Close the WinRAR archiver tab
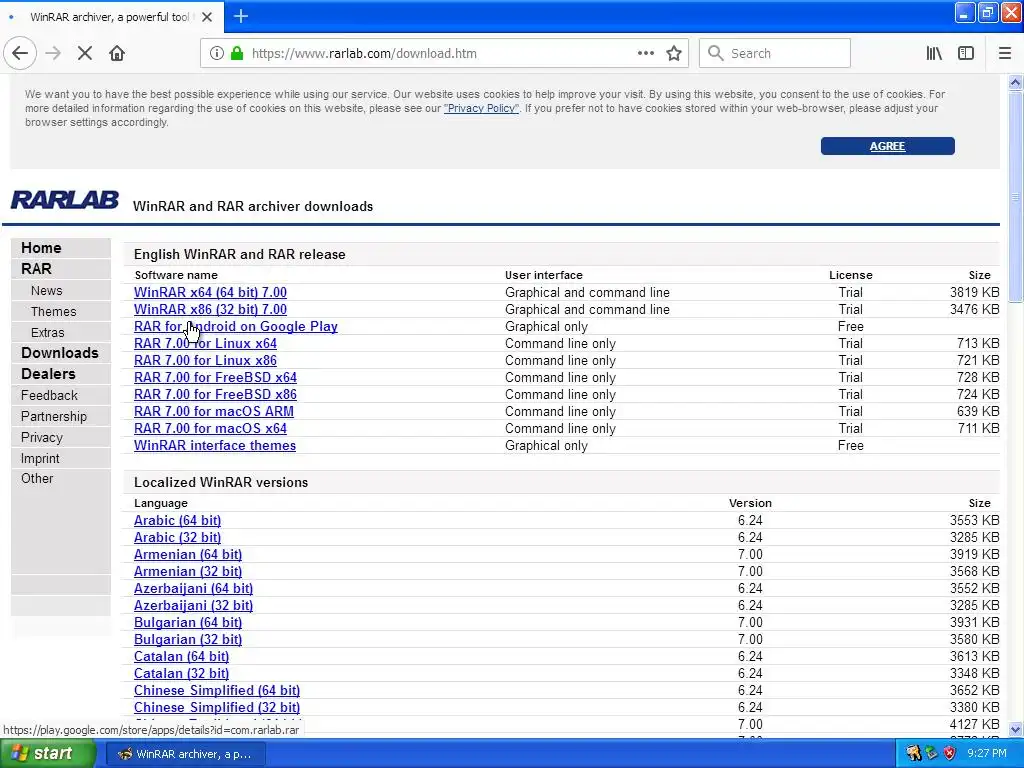Image resolution: width=1024 pixels, height=768 pixels. click(207, 17)
